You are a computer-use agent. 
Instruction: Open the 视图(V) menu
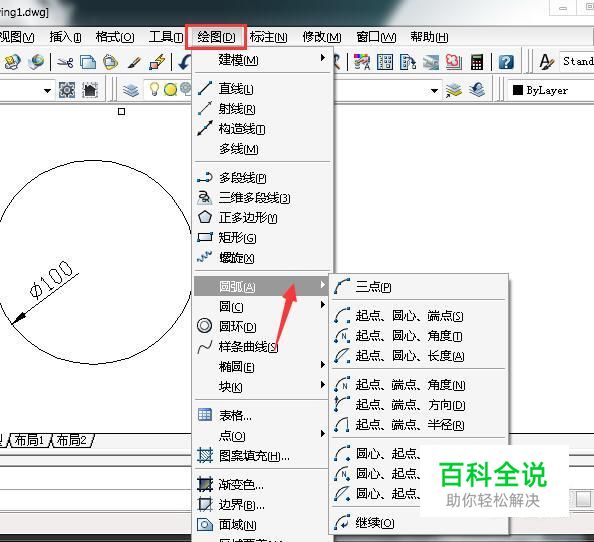pyautogui.click(x=17, y=37)
